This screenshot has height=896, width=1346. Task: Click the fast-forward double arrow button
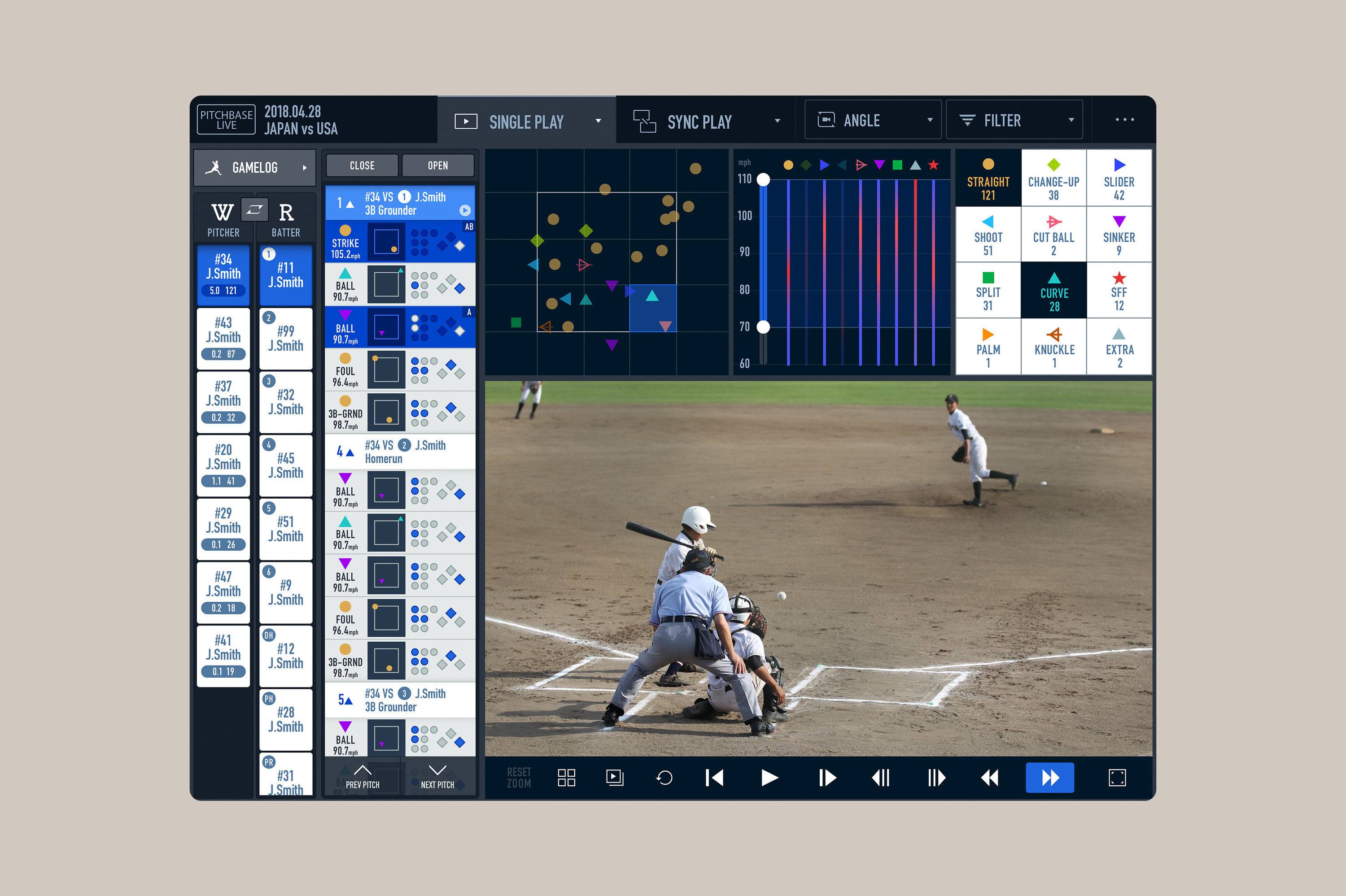coord(1049,778)
